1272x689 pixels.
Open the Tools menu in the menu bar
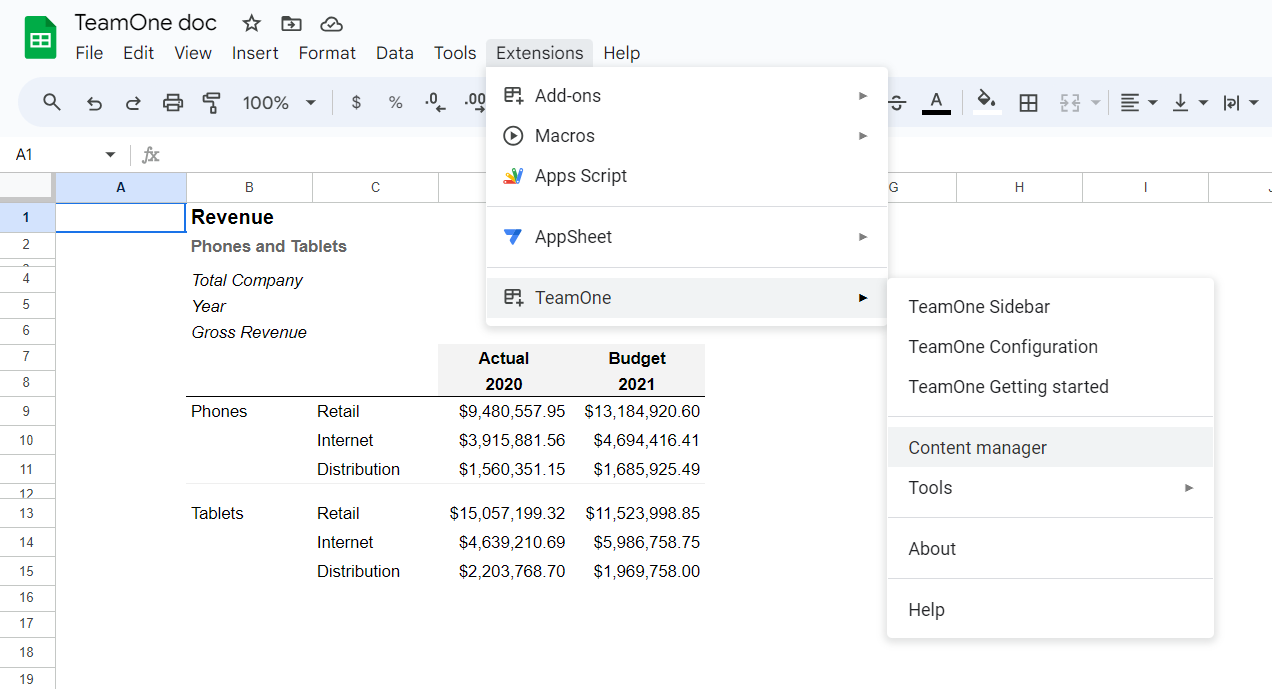(455, 53)
